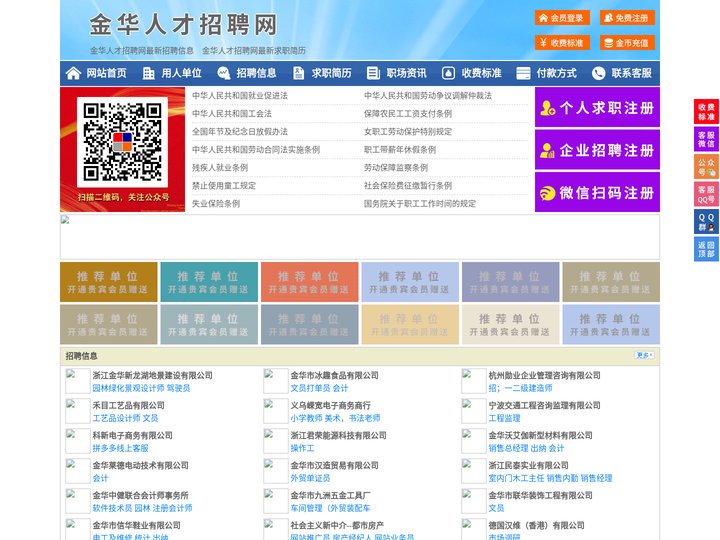Click the phone icon beside 联系客服
Image resolution: width=720 pixels, height=540 pixels.
[x=598, y=73]
